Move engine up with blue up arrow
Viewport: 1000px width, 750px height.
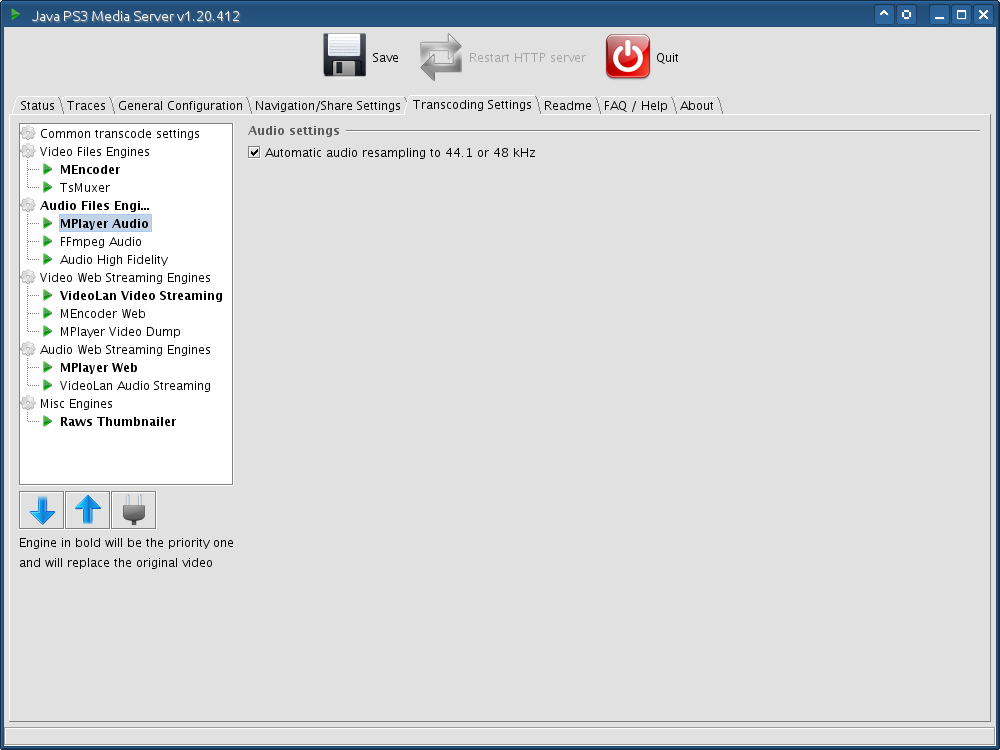tap(87, 510)
